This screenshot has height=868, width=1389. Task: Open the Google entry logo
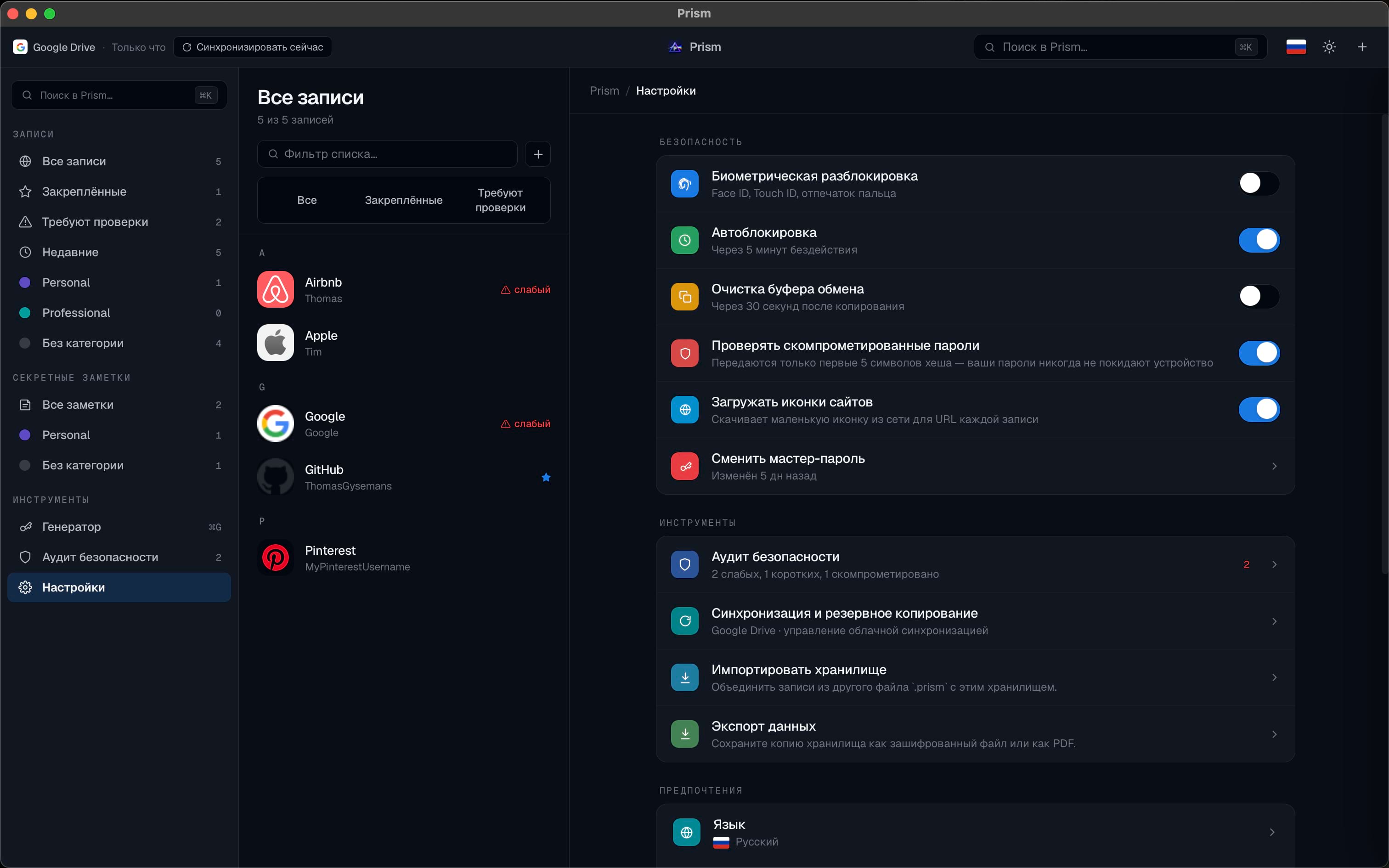pos(276,423)
